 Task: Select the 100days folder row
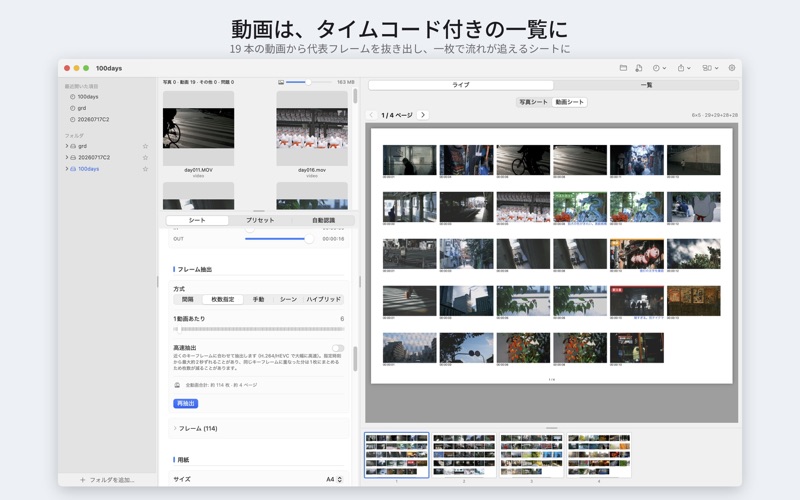(106, 168)
